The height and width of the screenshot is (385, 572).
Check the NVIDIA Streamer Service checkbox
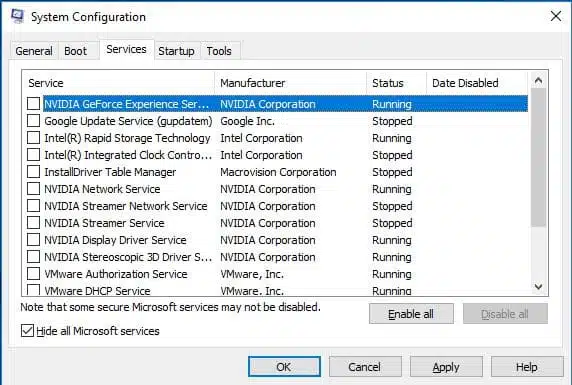[x=33, y=223]
